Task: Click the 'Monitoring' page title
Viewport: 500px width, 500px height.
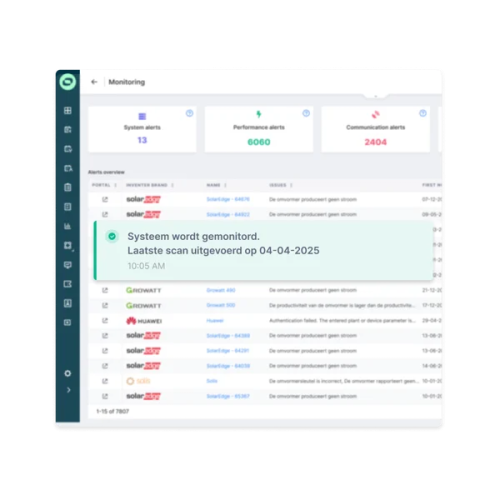Action: pyautogui.click(x=127, y=82)
